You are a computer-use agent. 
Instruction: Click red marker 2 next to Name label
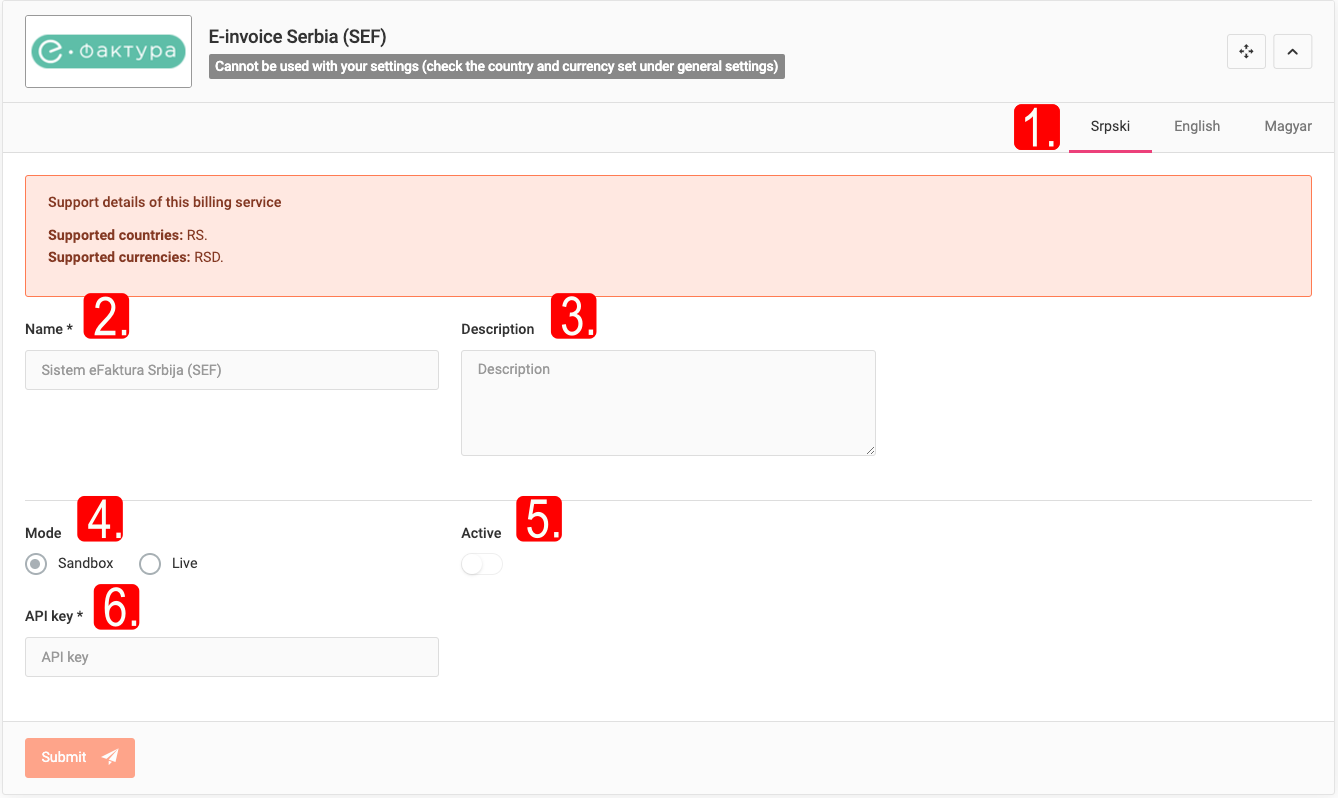point(106,317)
